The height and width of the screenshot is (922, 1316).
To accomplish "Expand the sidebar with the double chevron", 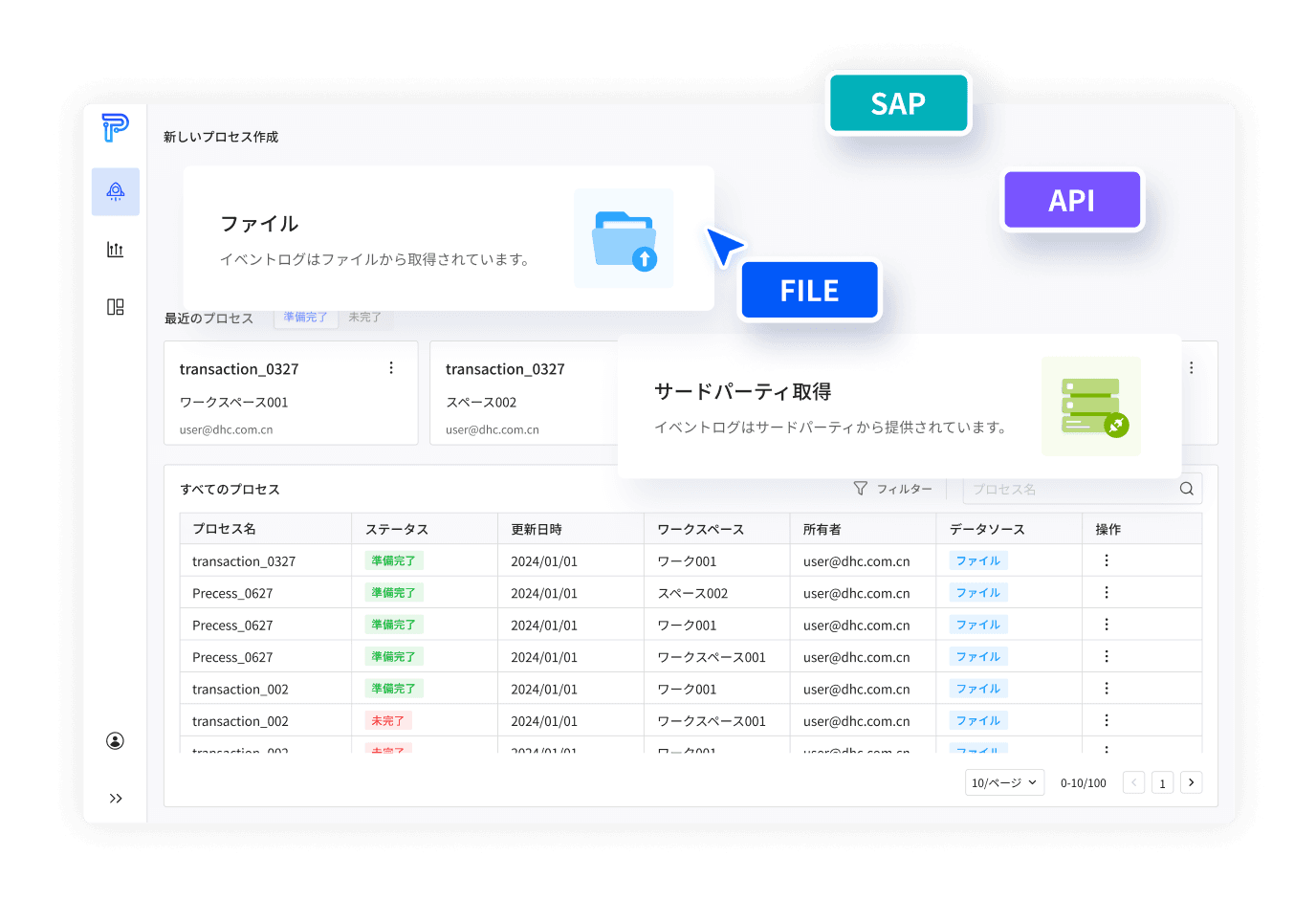I will (116, 799).
